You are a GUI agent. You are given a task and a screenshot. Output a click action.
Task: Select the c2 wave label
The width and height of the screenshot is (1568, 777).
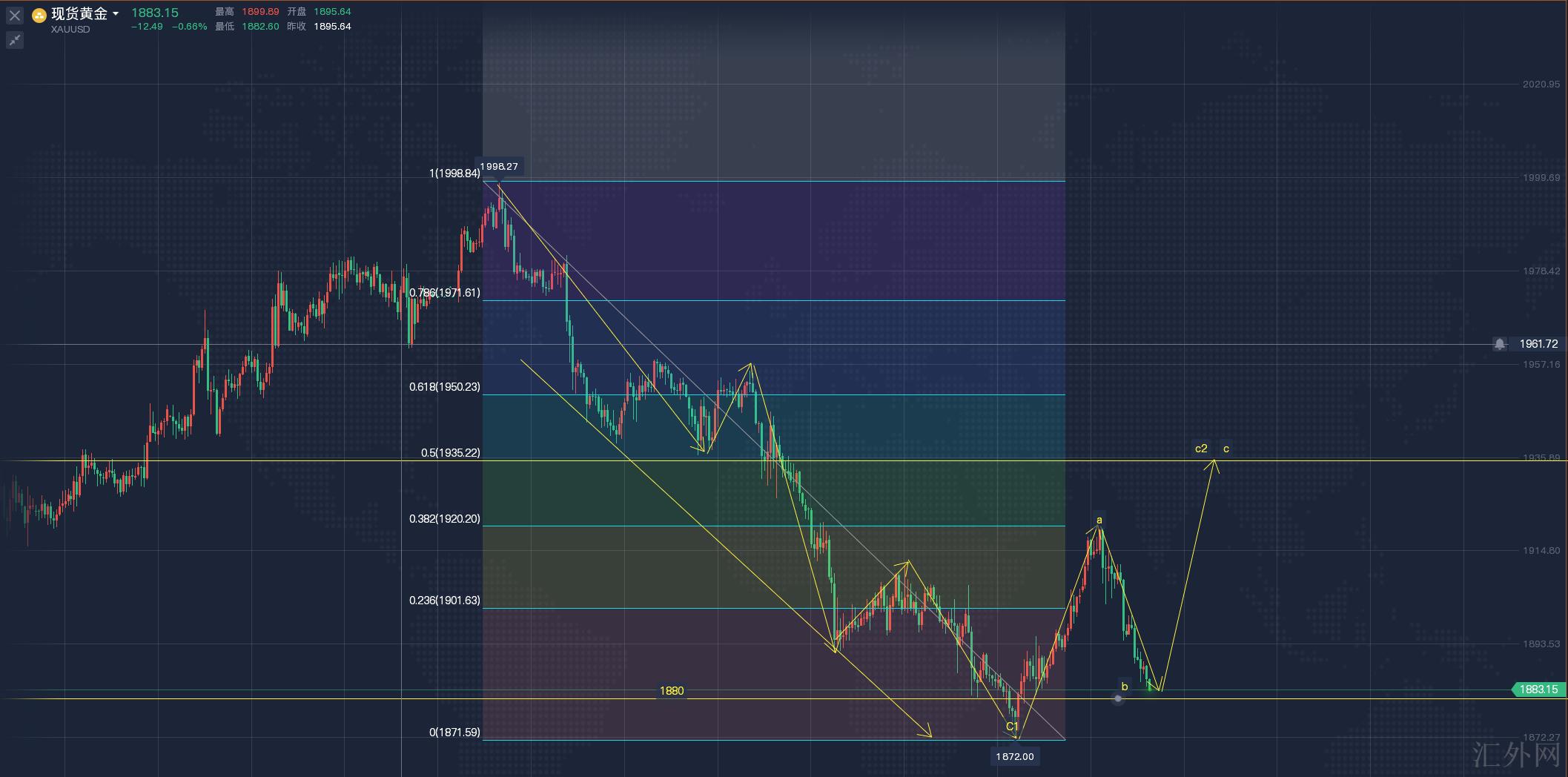click(x=1201, y=449)
